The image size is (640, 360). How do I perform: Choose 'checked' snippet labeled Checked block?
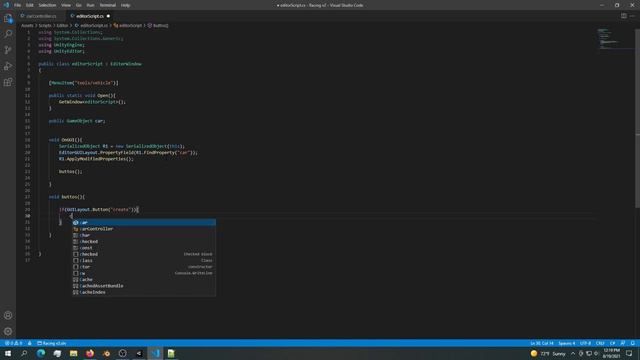[144, 254]
